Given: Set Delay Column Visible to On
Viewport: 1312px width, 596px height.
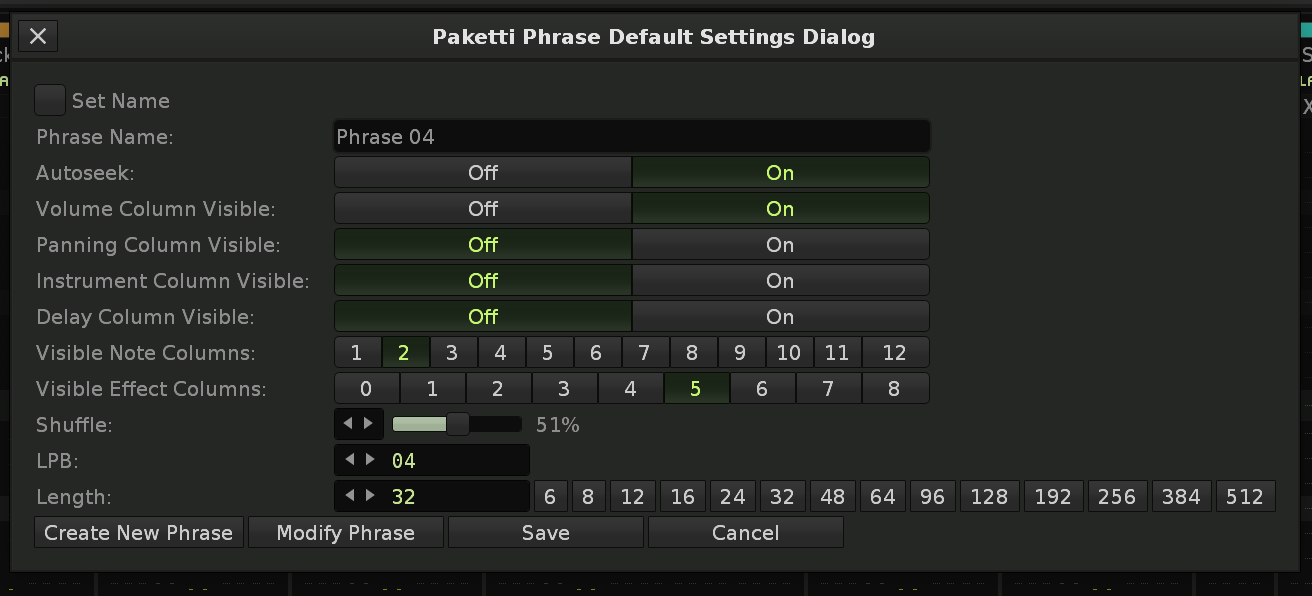Looking at the screenshot, I should [x=779, y=317].
